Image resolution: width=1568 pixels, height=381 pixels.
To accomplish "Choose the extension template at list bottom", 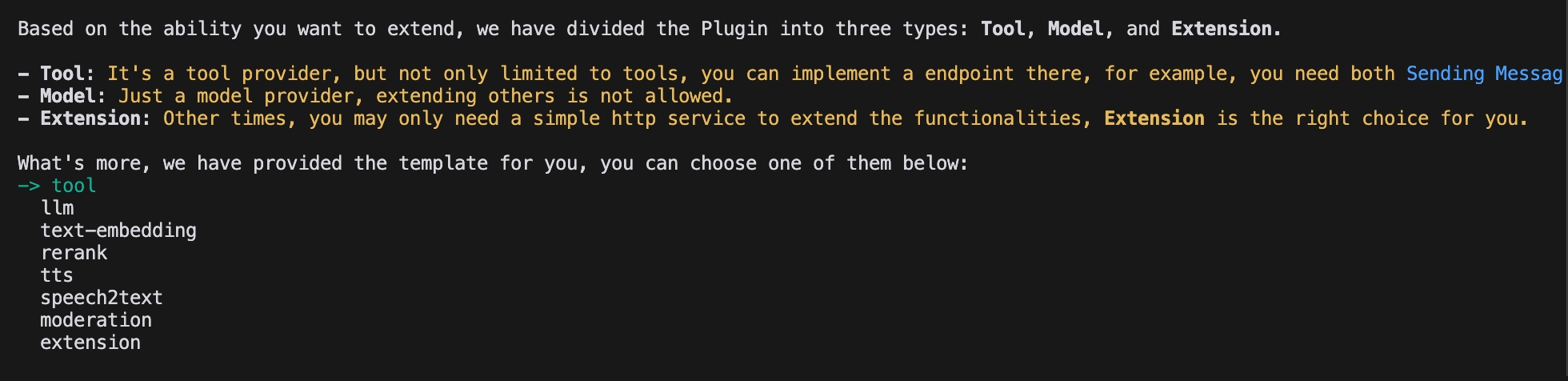I will coord(90,343).
